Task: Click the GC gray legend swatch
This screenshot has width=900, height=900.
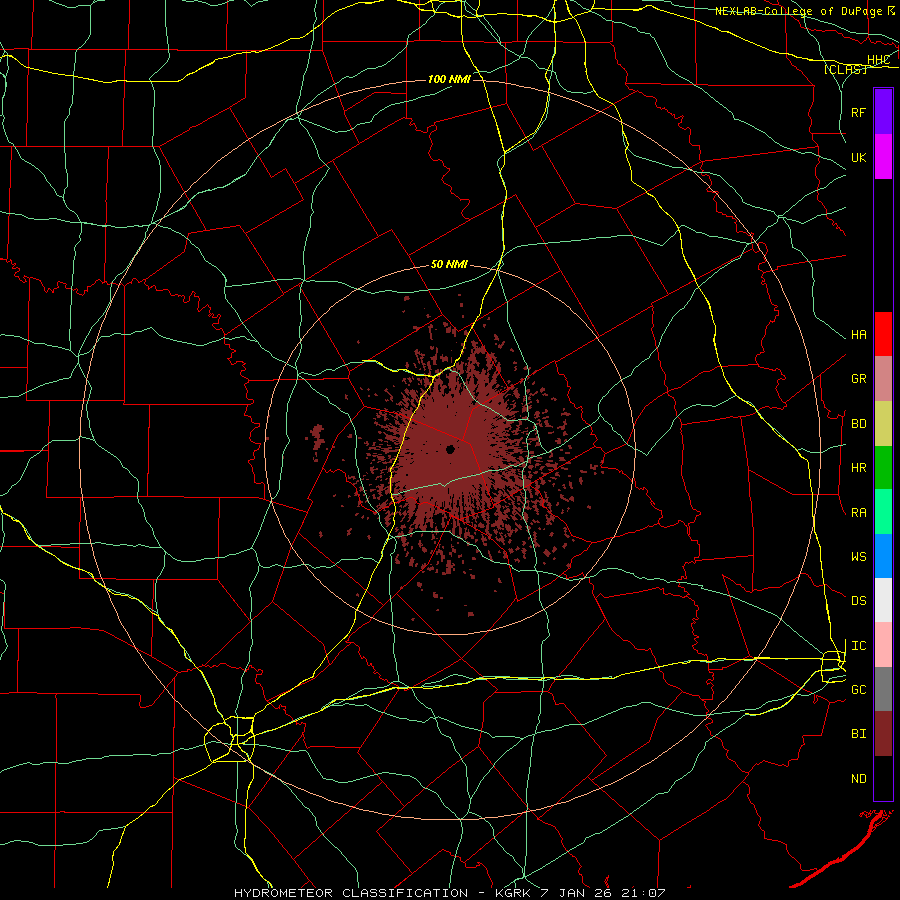Action: [883, 689]
